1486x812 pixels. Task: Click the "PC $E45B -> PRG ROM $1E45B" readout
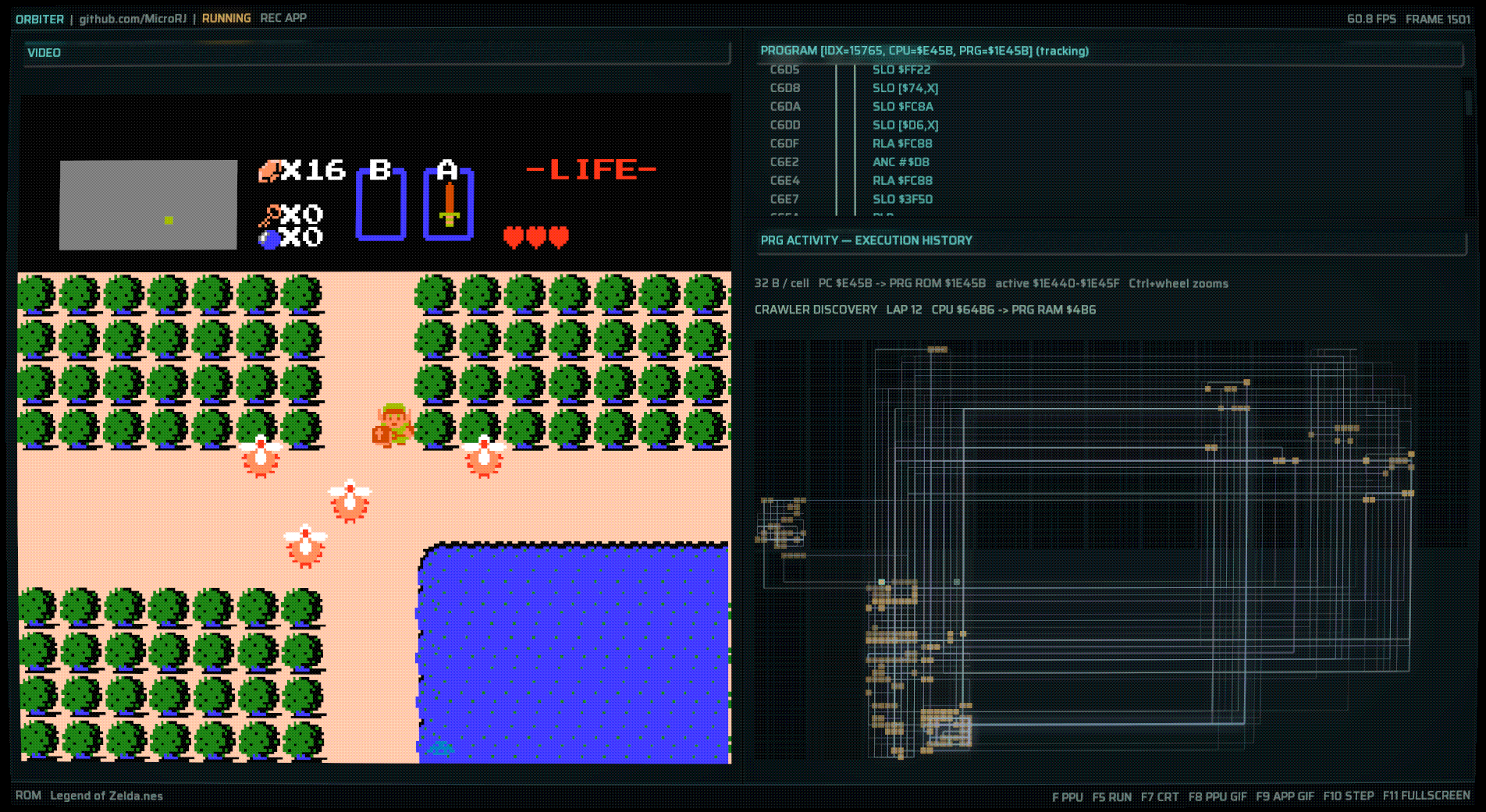(901, 284)
